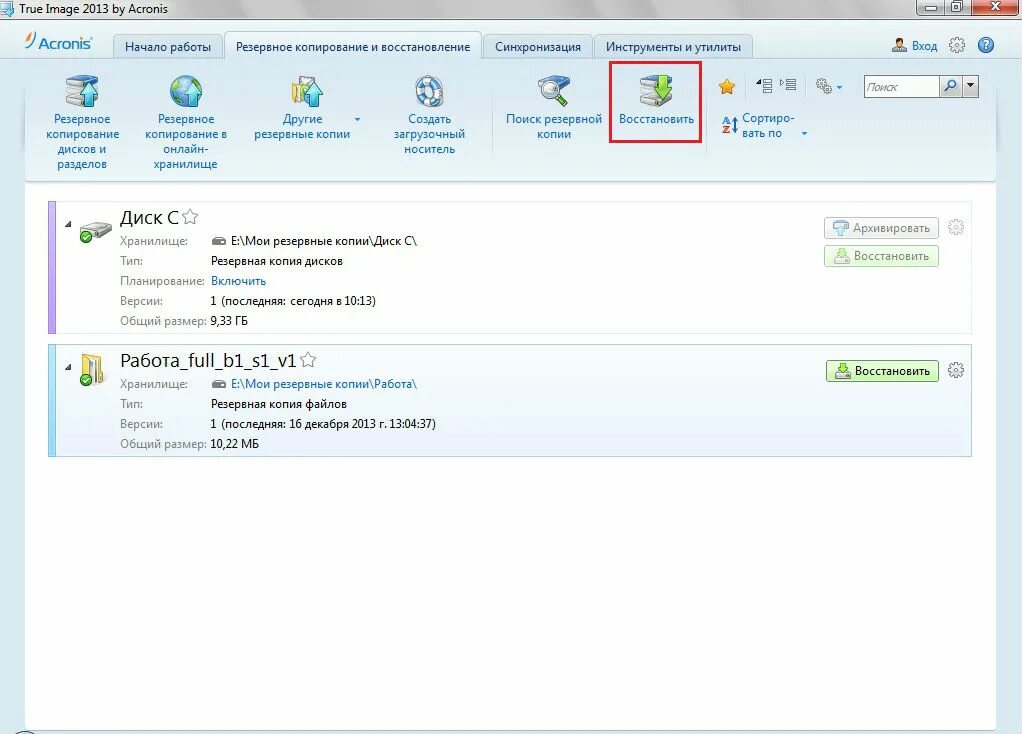
Task: Collapse all backup entries icon
Action: tap(764, 85)
